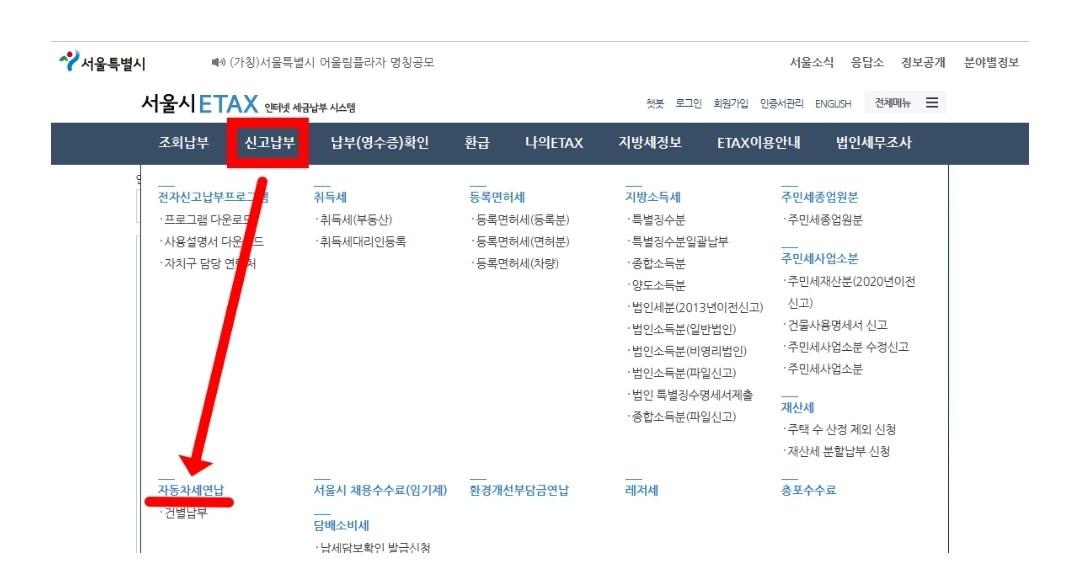Select 등록면허세(면허분)

[521, 242]
